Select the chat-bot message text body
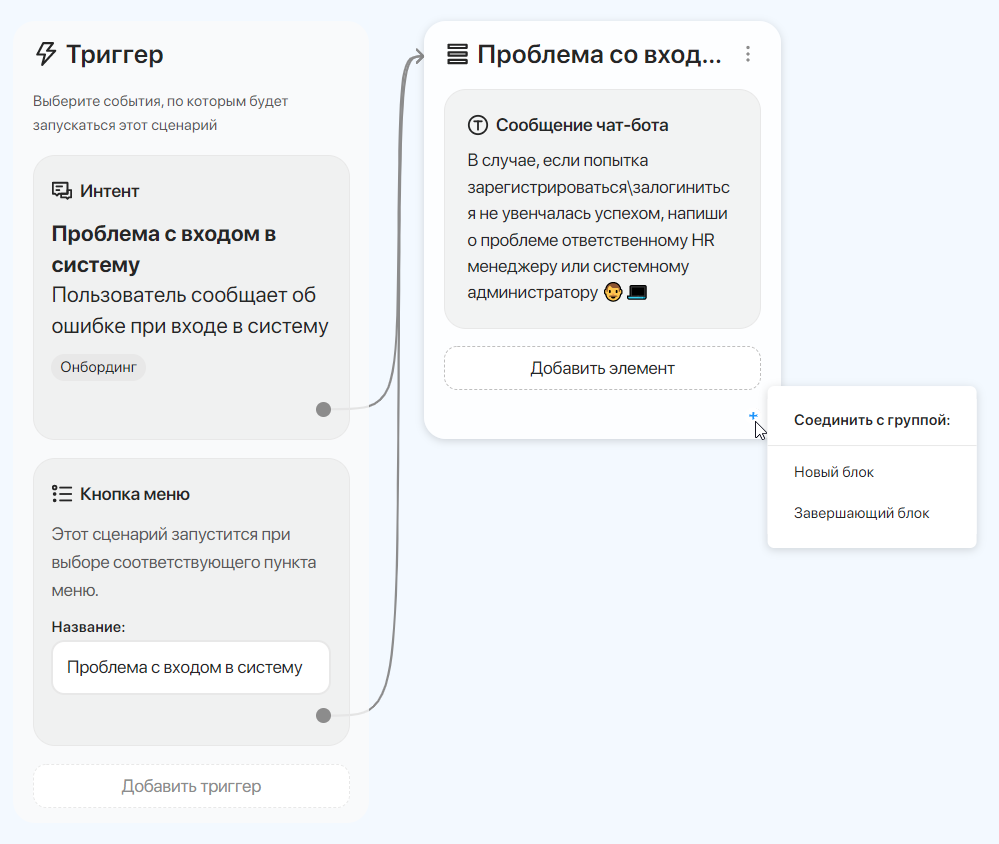999x844 pixels. tap(598, 227)
